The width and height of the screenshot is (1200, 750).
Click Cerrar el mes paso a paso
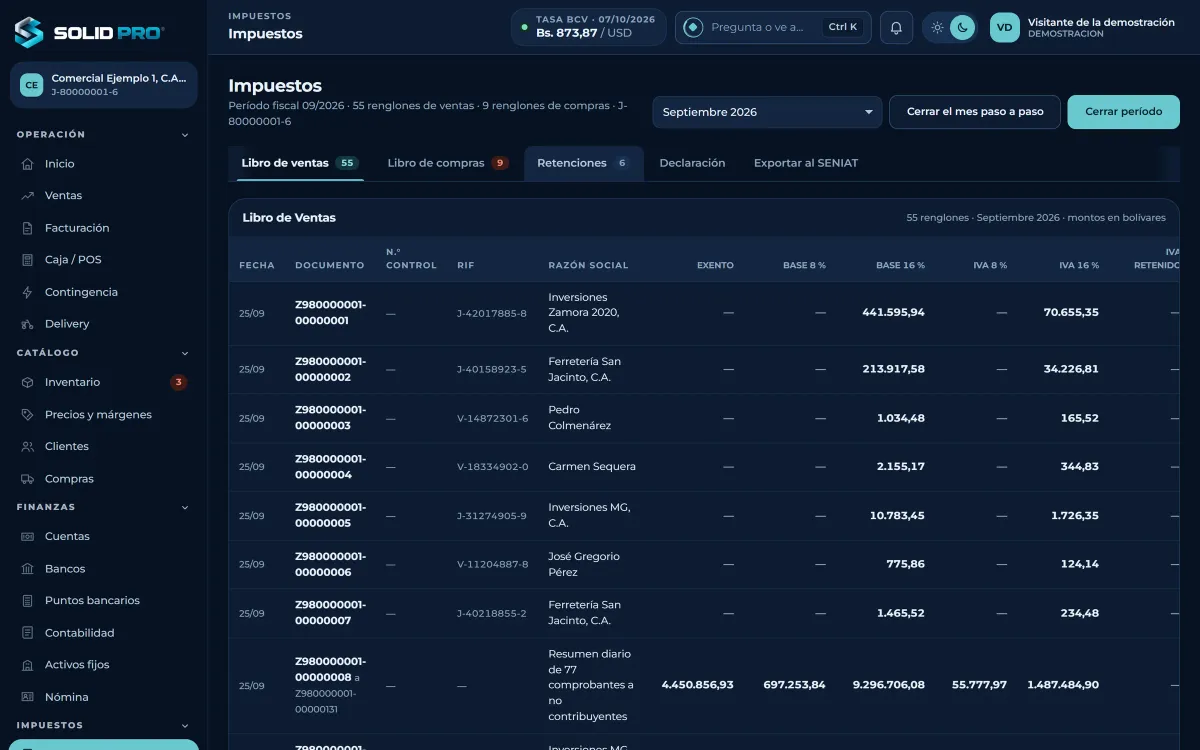[975, 112]
